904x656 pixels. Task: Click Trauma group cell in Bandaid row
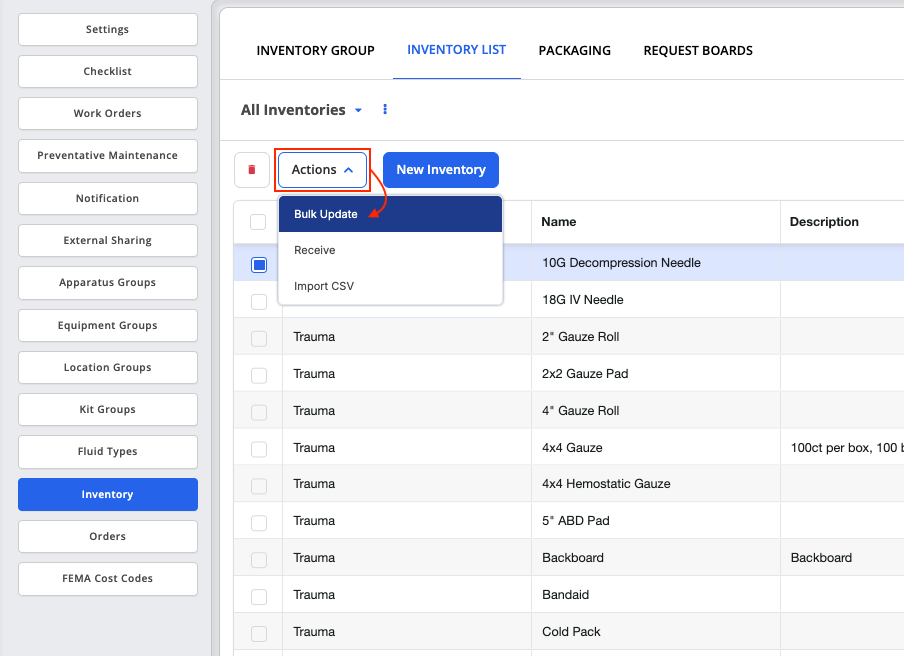tap(407, 594)
